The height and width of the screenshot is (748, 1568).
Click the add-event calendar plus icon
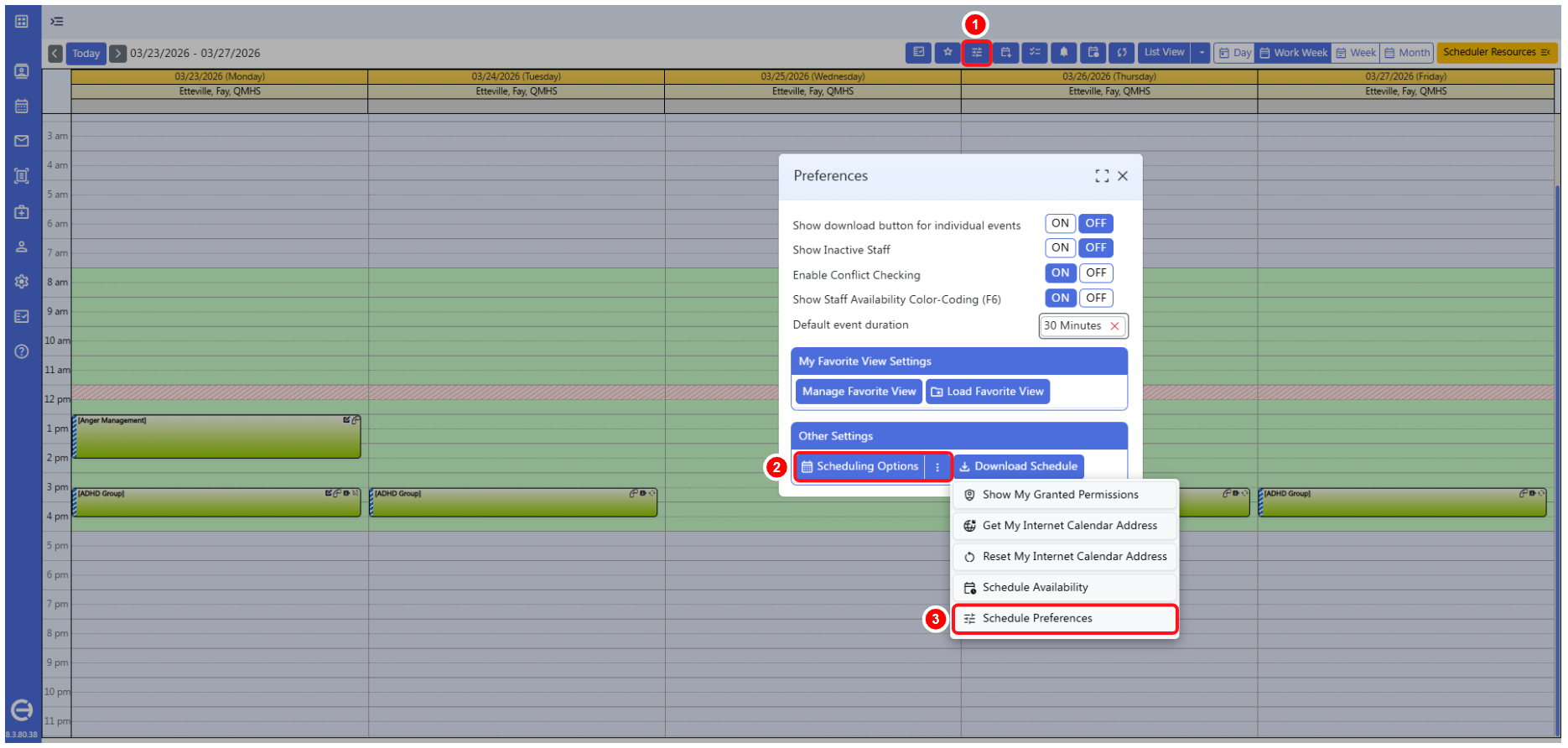[1006, 53]
